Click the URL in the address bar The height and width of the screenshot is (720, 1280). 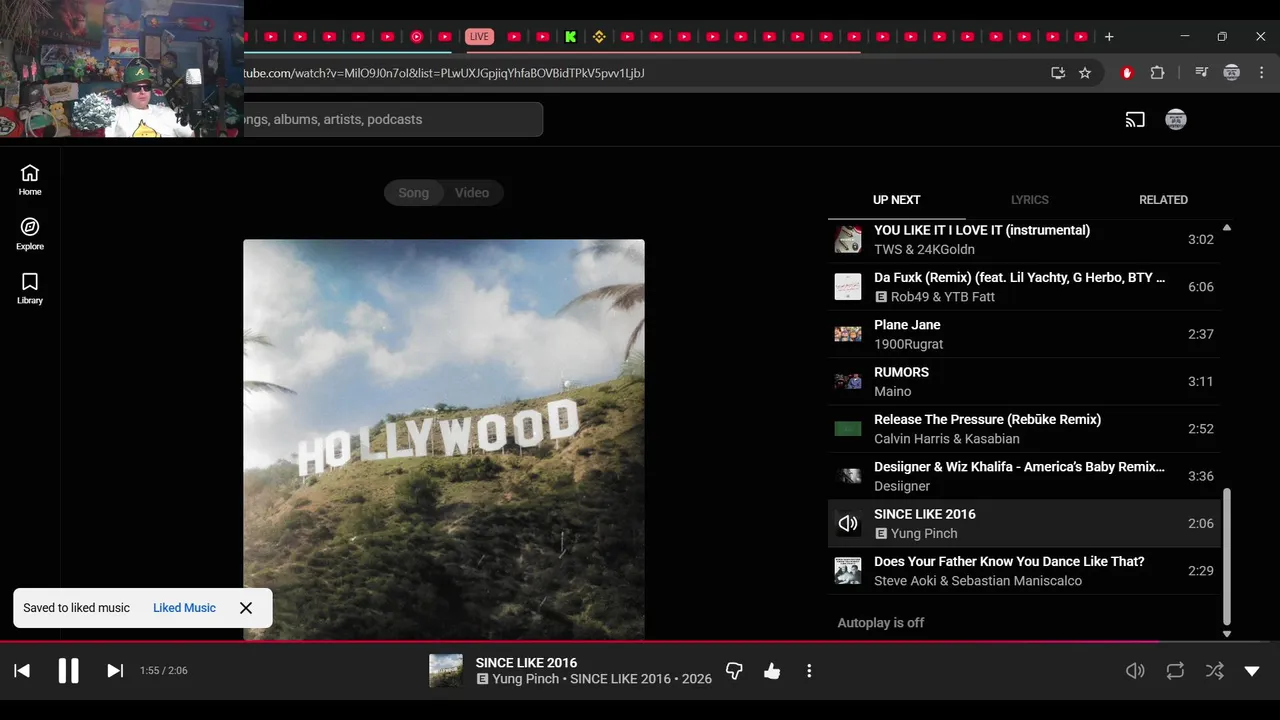(x=444, y=73)
